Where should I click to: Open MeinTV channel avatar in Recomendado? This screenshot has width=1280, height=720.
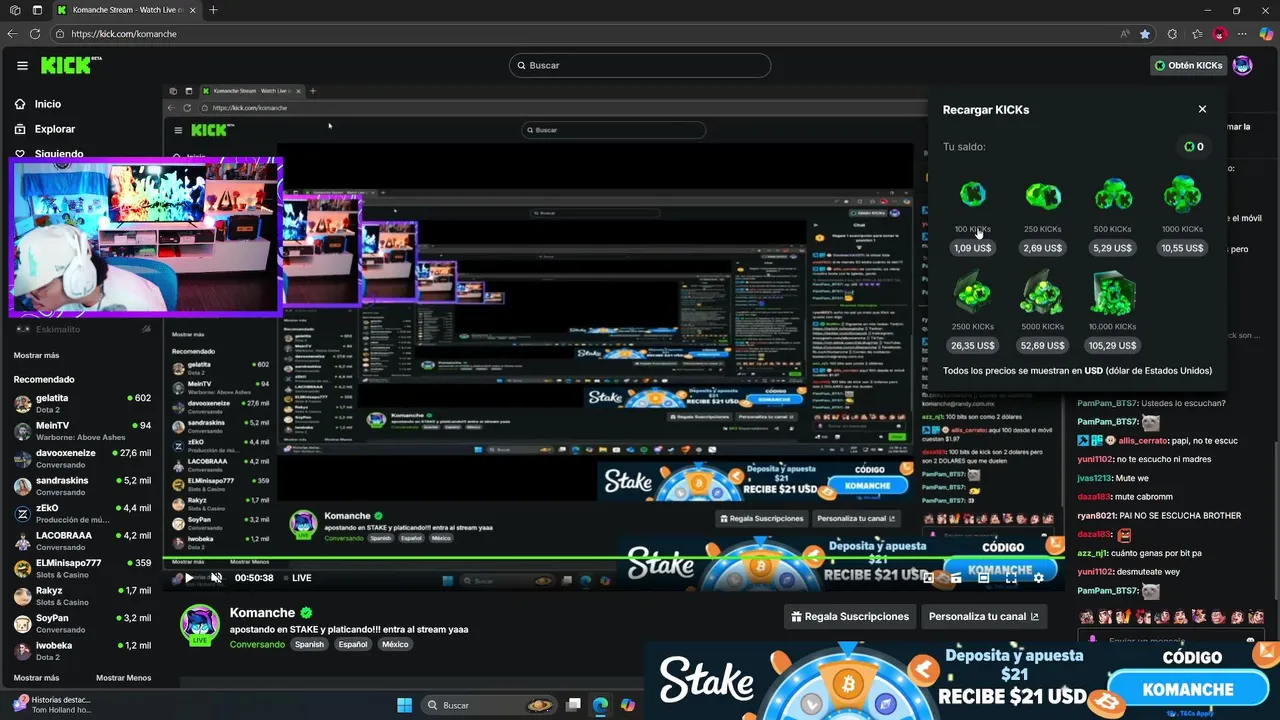22,431
